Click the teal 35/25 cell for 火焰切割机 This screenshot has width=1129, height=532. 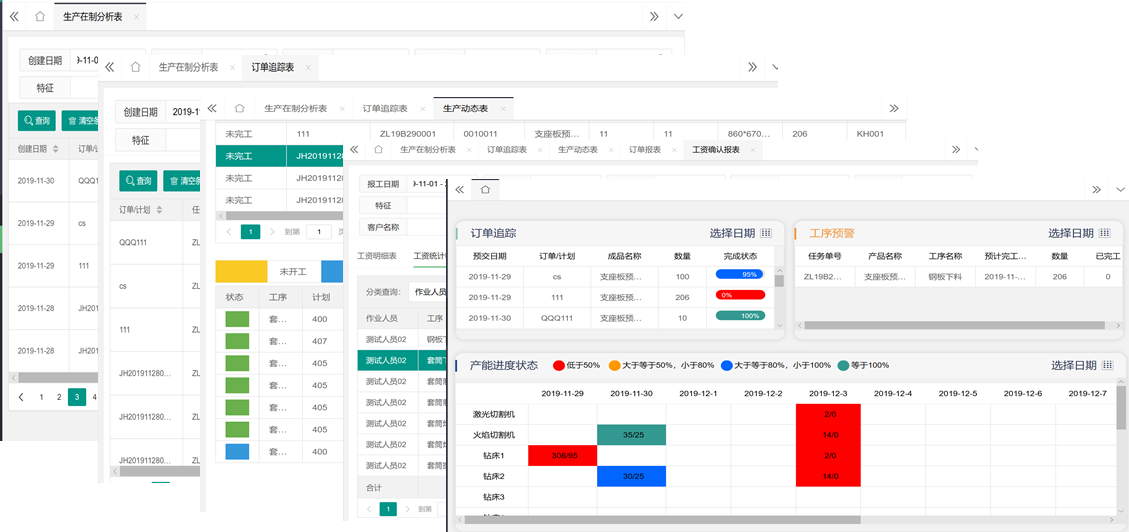(x=632, y=435)
